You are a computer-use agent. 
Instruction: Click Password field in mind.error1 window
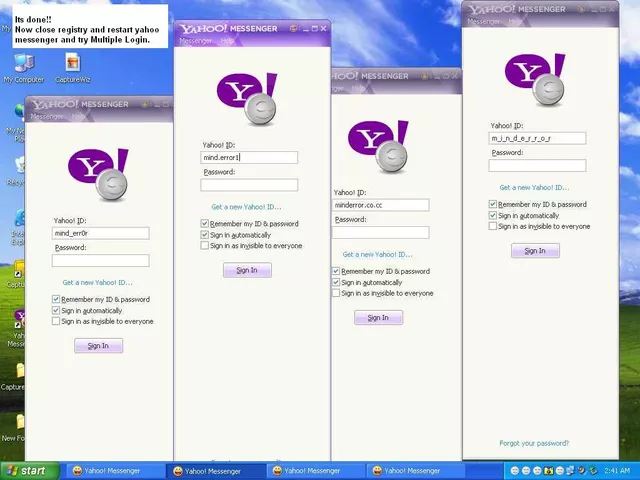tap(249, 185)
